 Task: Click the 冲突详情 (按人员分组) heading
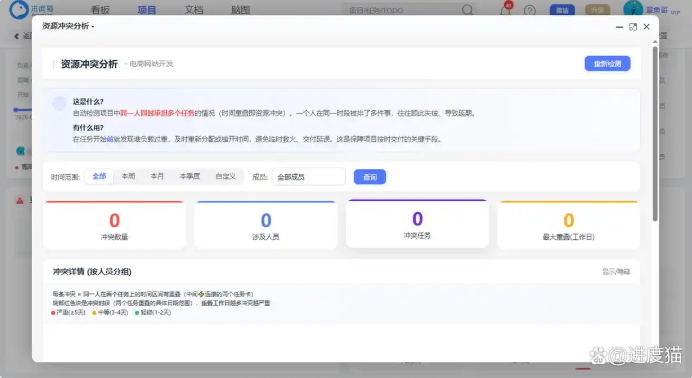tap(92, 272)
